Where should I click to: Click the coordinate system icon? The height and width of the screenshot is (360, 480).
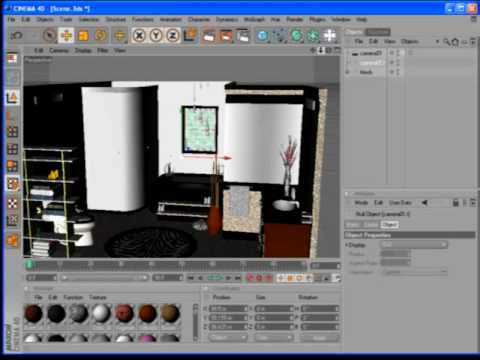point(190,35)
